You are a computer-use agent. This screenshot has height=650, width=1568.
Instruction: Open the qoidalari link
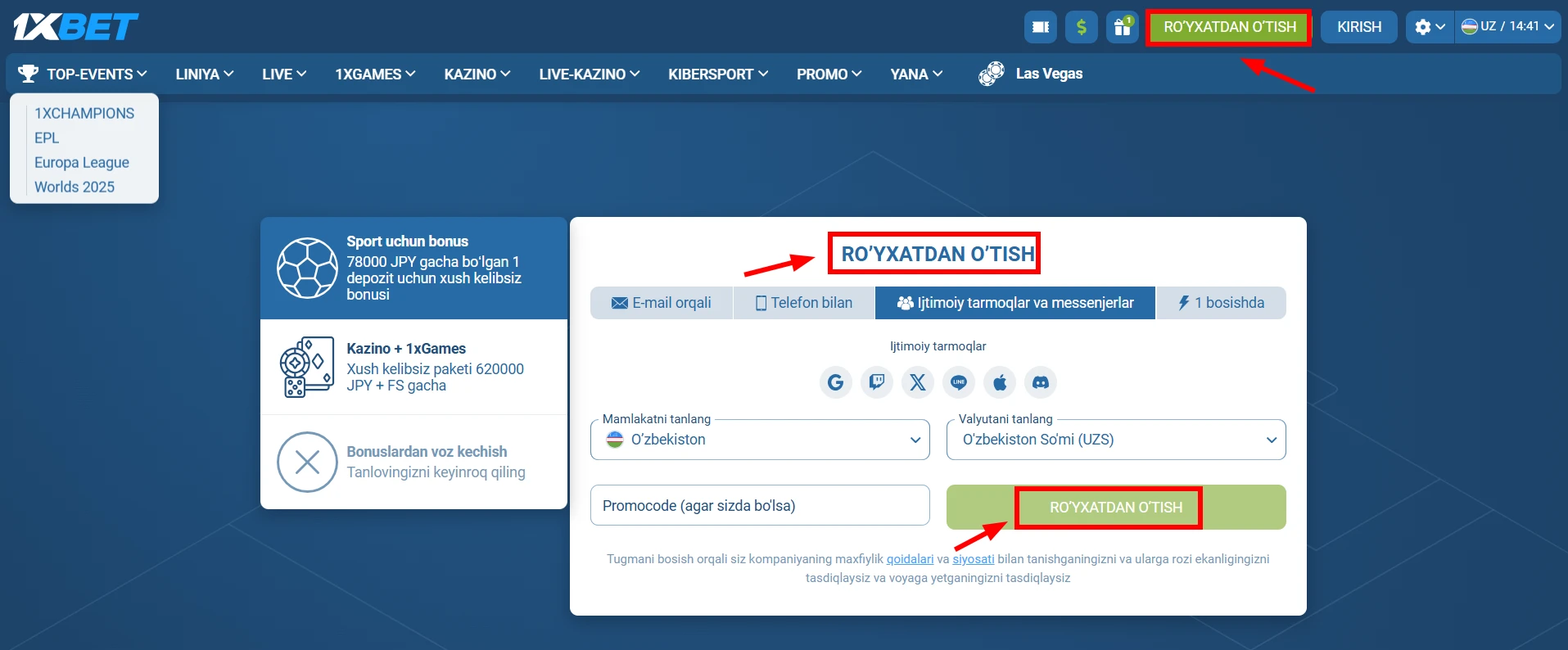910,559
